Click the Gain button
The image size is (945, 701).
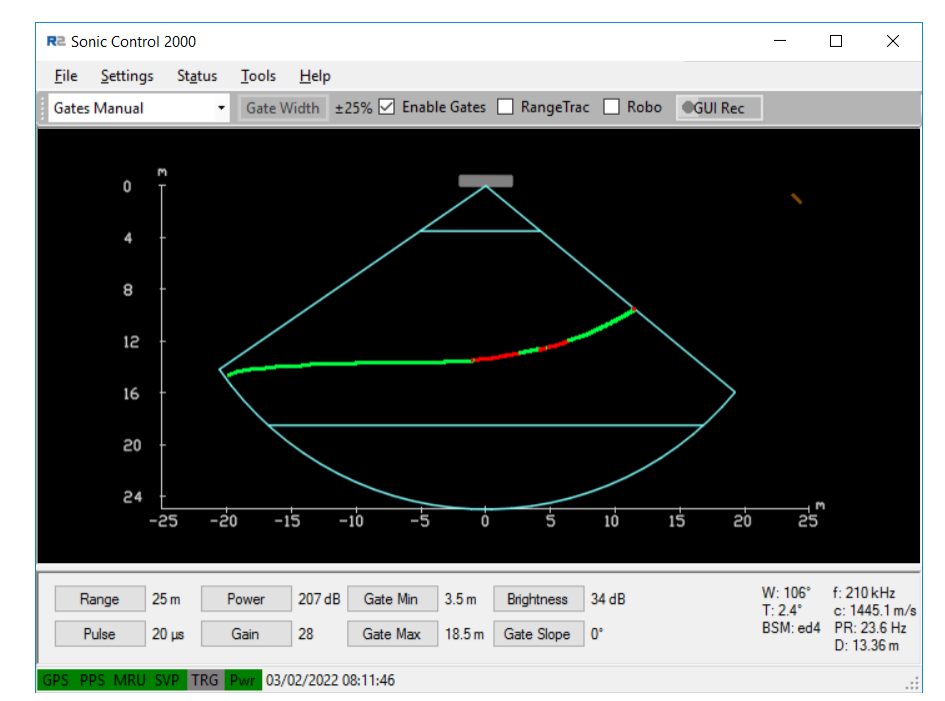(x=246, y=634)
